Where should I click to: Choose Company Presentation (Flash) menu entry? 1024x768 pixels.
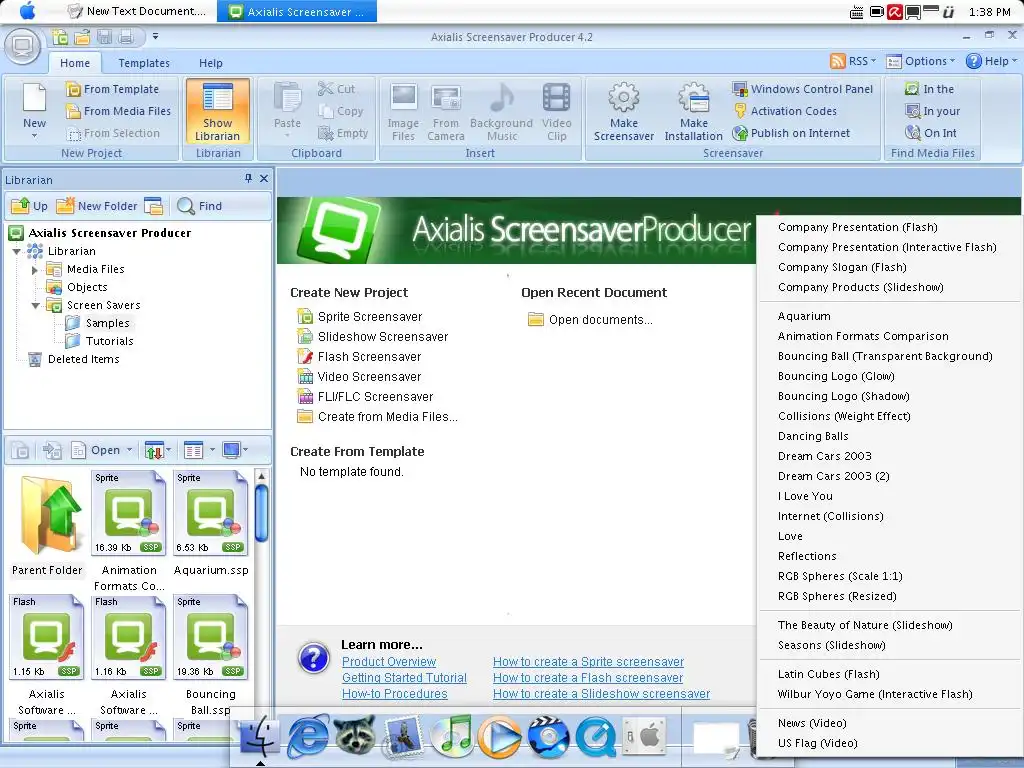coord(857,227)
